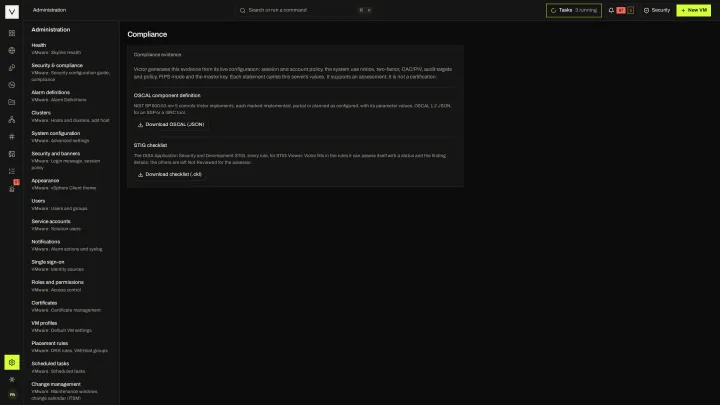Screen dimensions: 720x405
Task: Open the globe icon in the left rail
Action: click(12, 51)
